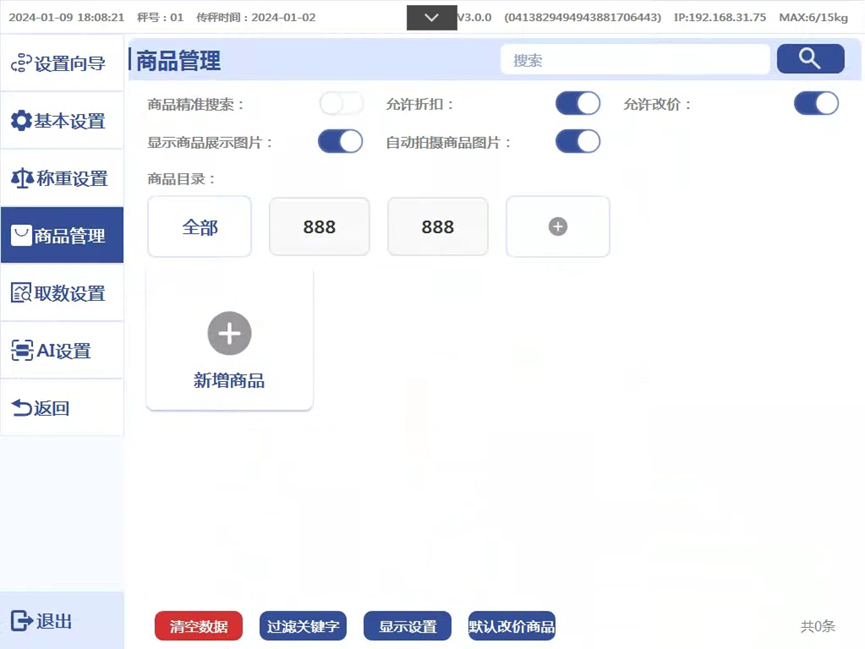Open 基本设置 with the gear icon
Image resolution: width=865 pixels, height=649 pixels.
pyautogui.click(x=61, y=121)
